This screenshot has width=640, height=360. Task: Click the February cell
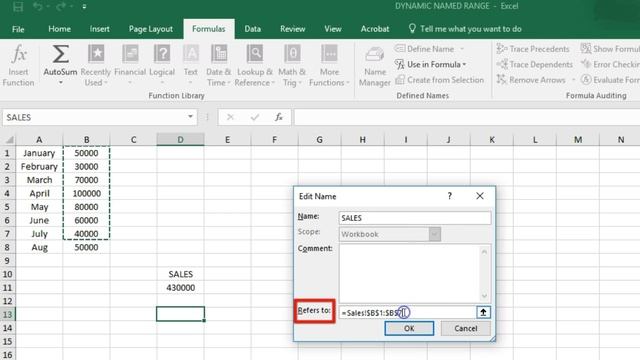click(x=39, y=167)
